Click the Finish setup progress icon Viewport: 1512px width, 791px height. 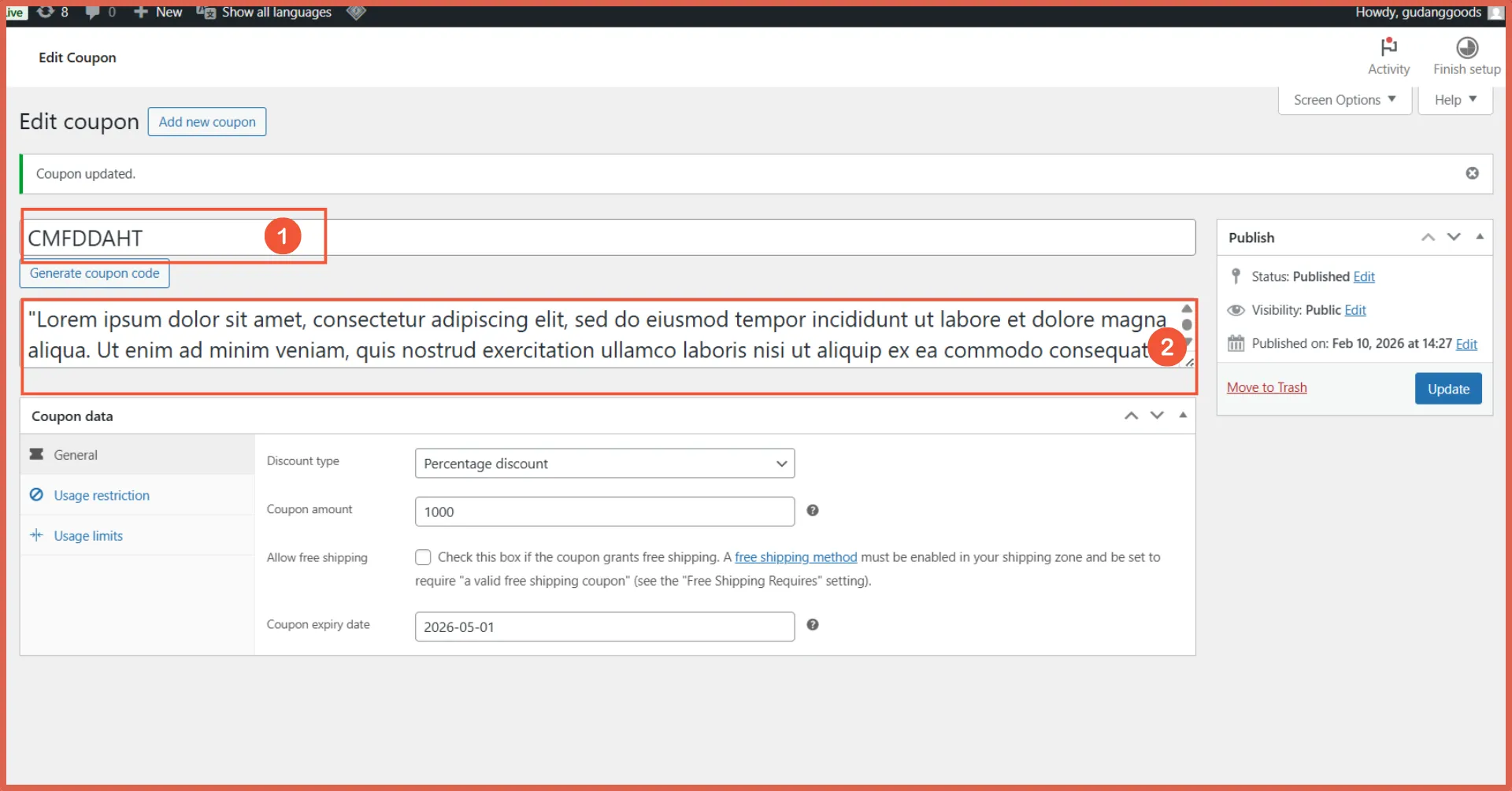pyautogui.click(x=1466, y=48)
